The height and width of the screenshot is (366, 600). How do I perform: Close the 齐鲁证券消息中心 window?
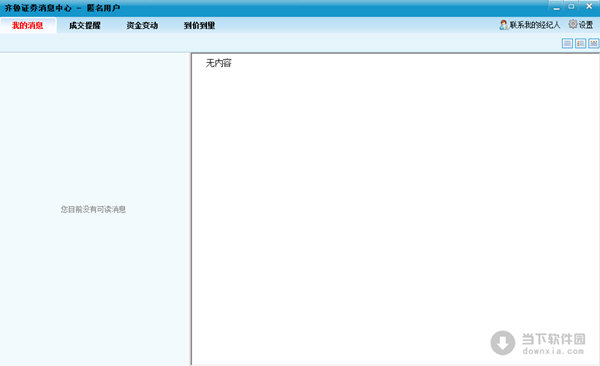pyautogui.click(x=589, y=7)
